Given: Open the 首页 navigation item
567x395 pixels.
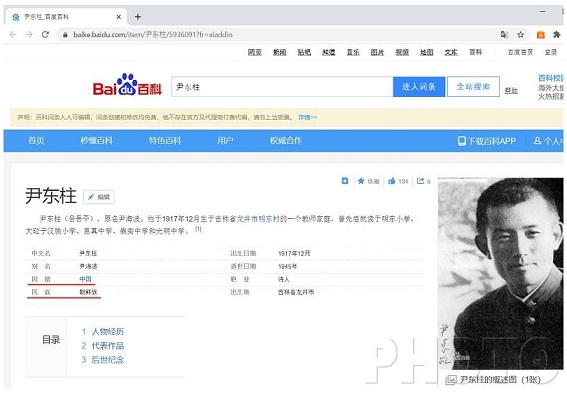Looking at the screenshot, I should 36,141.
